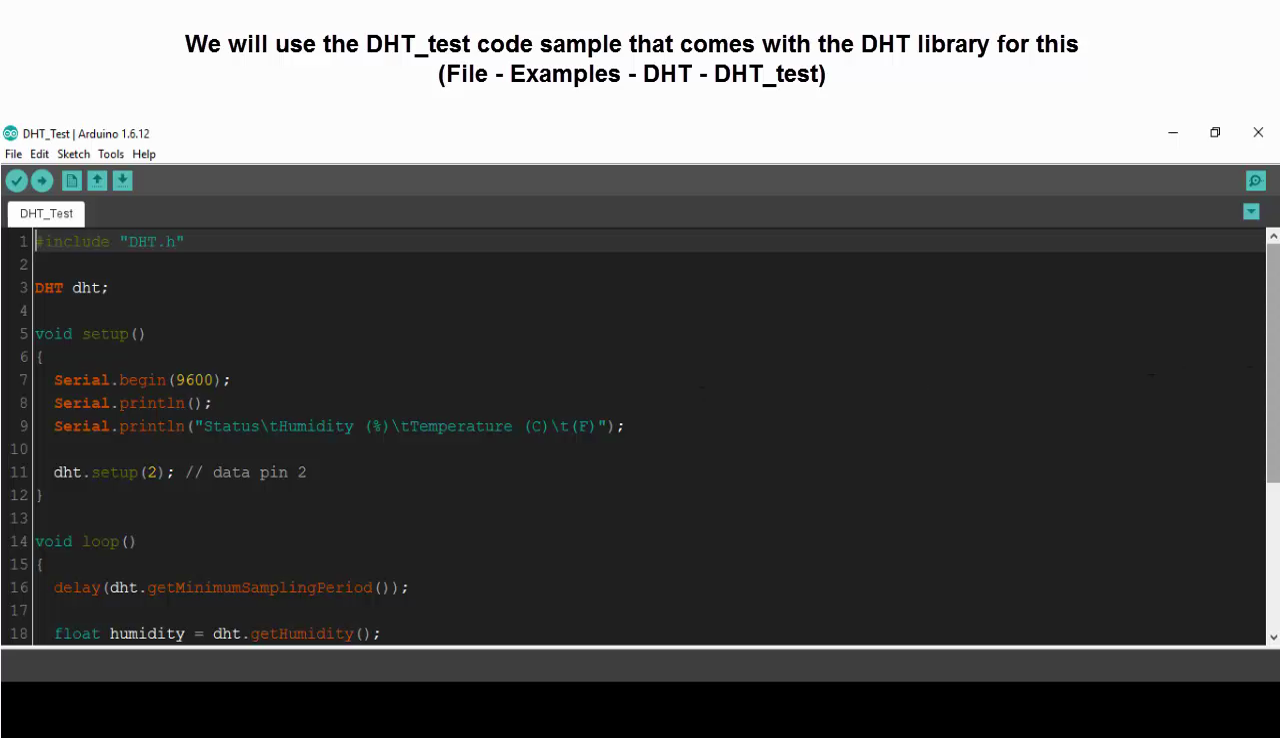
Task: Open the Tools menu
Action: tap(111, 154)
